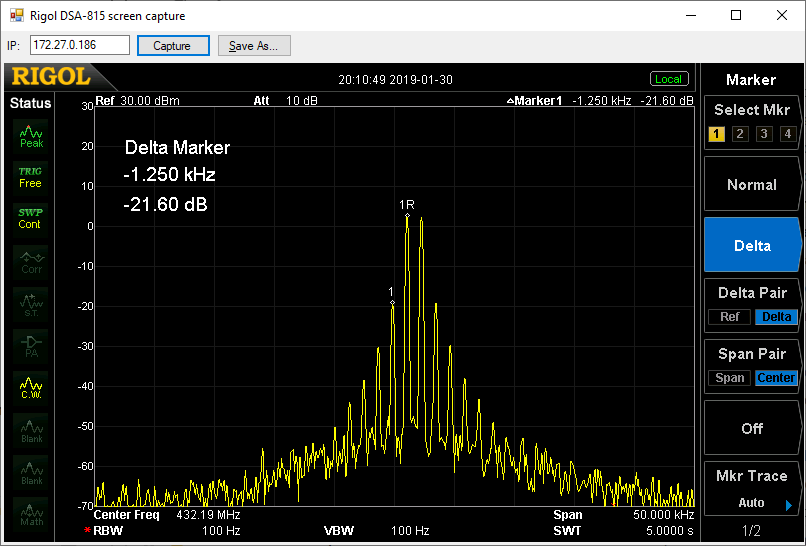
Task: Click the TRIG Free status icon
Action: [x=31, y=177]
